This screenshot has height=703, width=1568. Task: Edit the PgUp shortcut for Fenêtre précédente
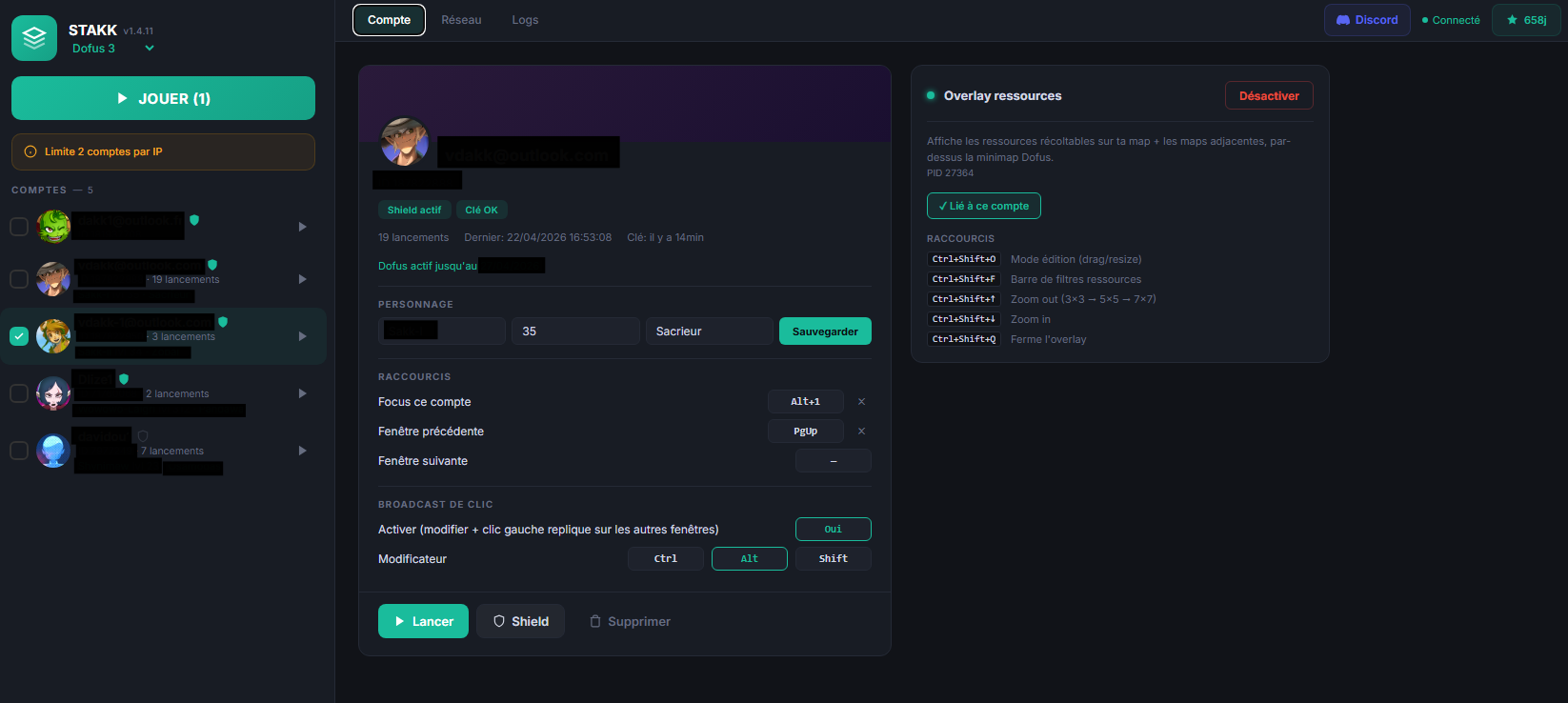[x=806, y=432]
